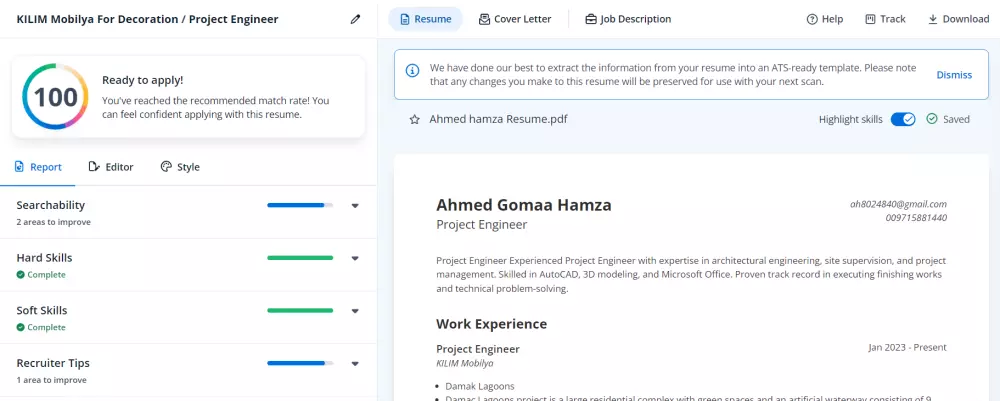The image size is (1000, 401).
Task: Toggle the Highlight skills switch
Action: click(903, 119)
